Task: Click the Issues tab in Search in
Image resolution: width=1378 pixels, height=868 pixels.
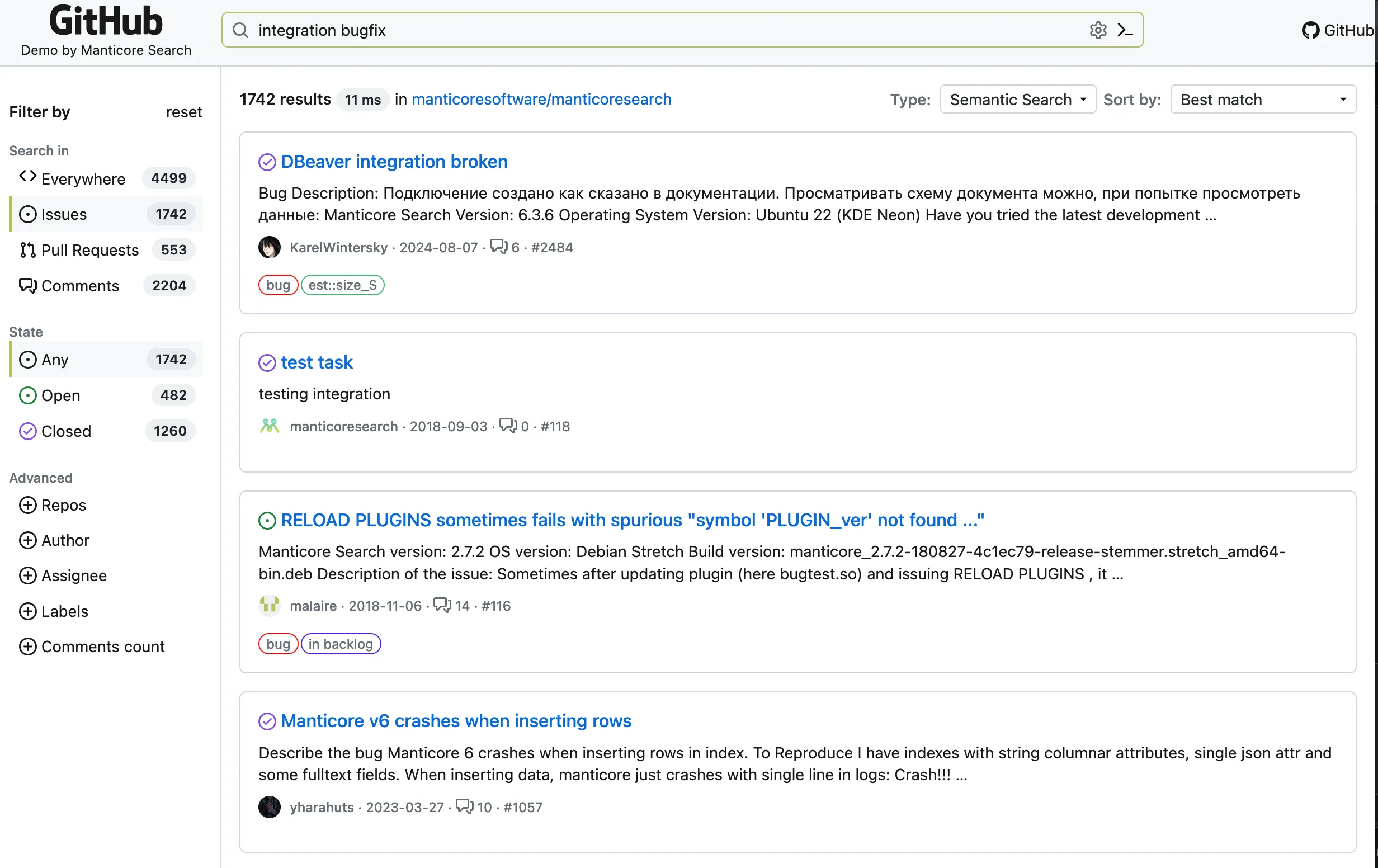Action: click(63, 213)
